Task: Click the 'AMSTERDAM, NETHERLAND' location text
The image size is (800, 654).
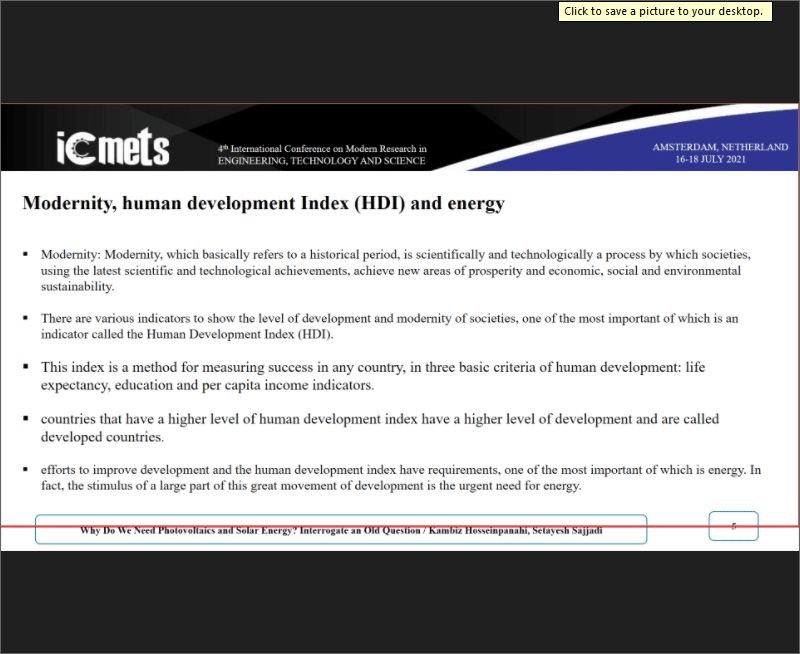Action: tap(720, 147)
